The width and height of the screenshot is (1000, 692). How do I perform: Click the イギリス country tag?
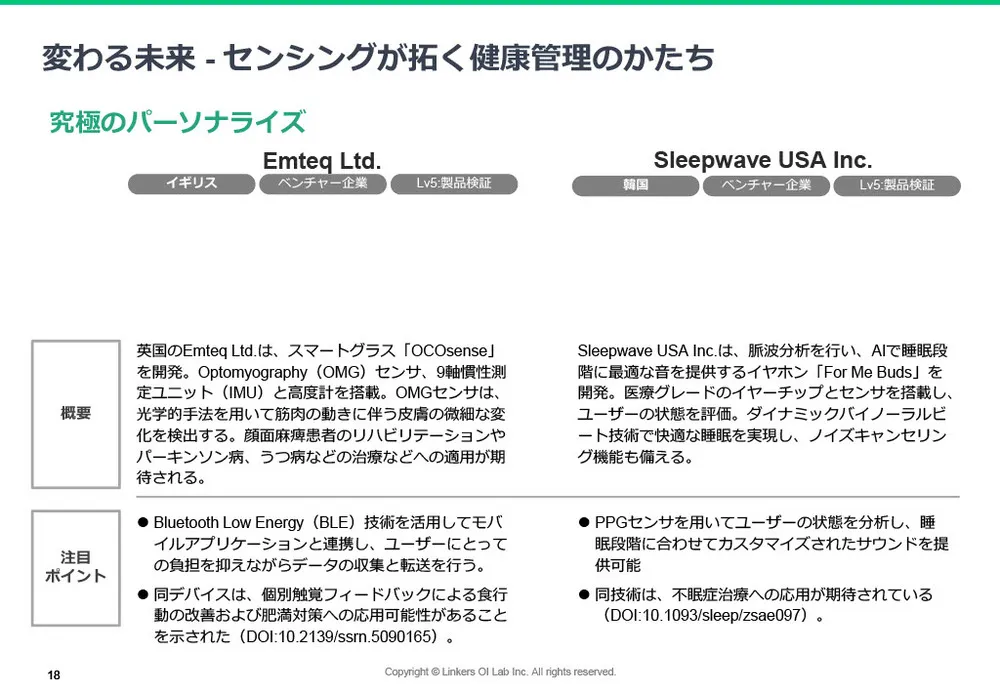190,184
